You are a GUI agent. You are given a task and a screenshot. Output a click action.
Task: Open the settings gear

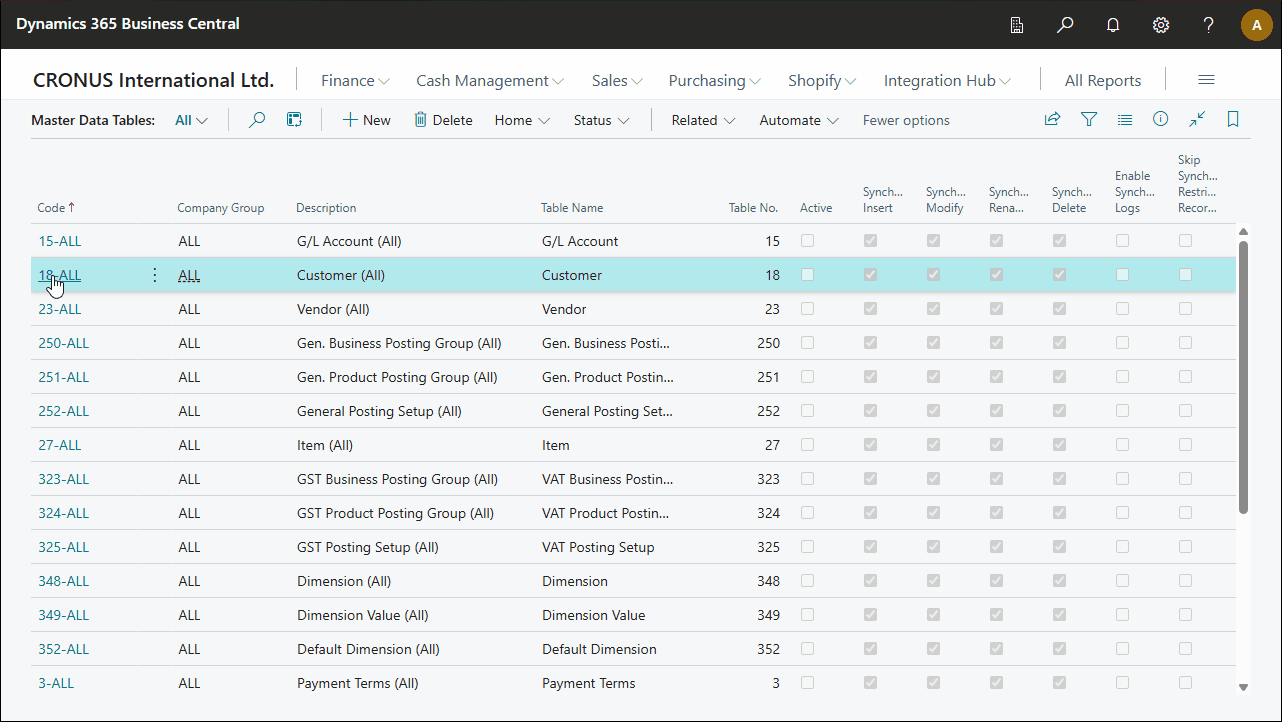pyautogui.click(x=1161, y=24)
